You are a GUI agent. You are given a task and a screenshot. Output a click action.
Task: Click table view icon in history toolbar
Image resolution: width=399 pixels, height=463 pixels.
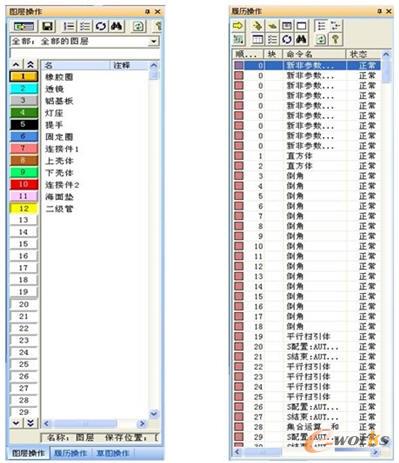[257, 39]
